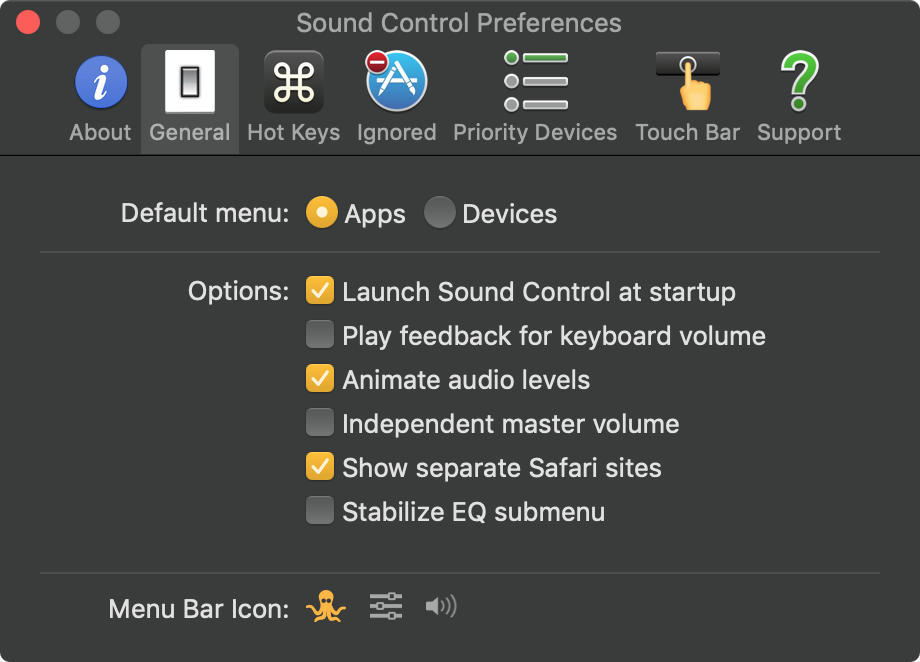Enable Stabilize EQ submenu
Screen dimensions: 920x662
[320, 512]
